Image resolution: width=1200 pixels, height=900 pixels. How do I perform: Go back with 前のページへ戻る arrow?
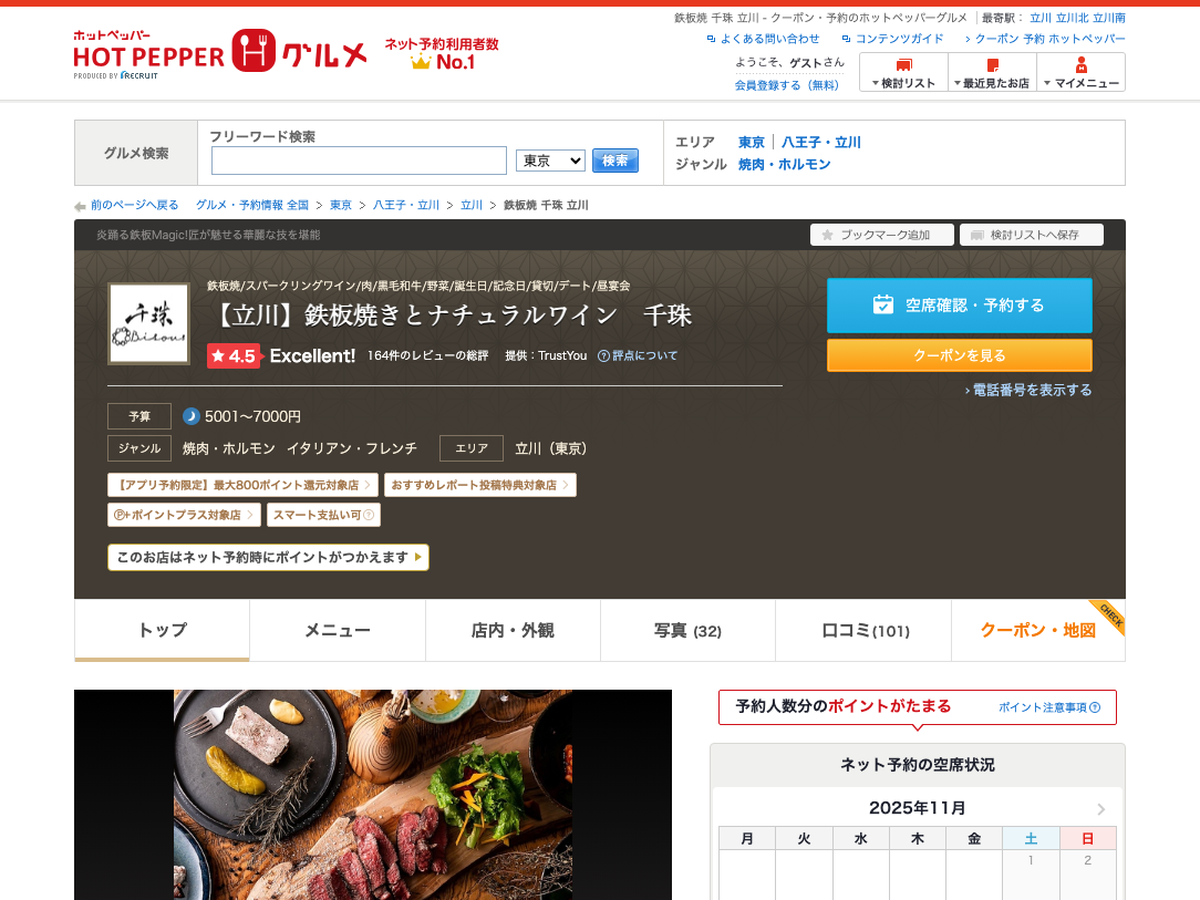pos(81,206)
